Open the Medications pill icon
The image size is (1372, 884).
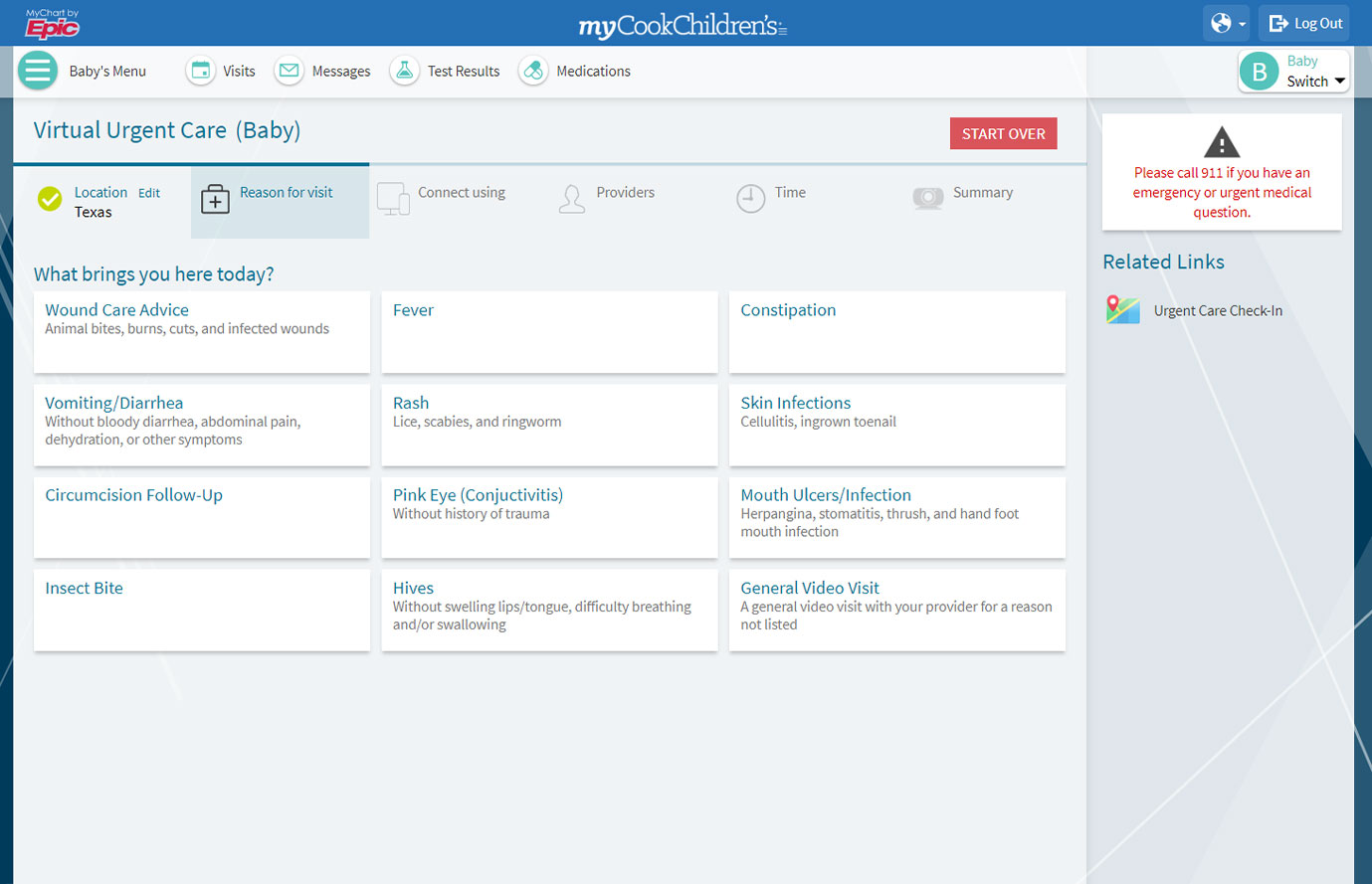[x=533, y=71]
